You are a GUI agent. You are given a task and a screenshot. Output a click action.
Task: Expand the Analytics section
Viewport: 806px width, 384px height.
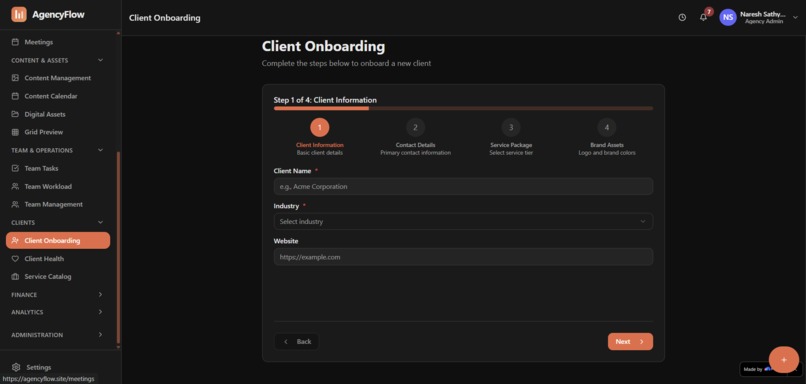100,312
